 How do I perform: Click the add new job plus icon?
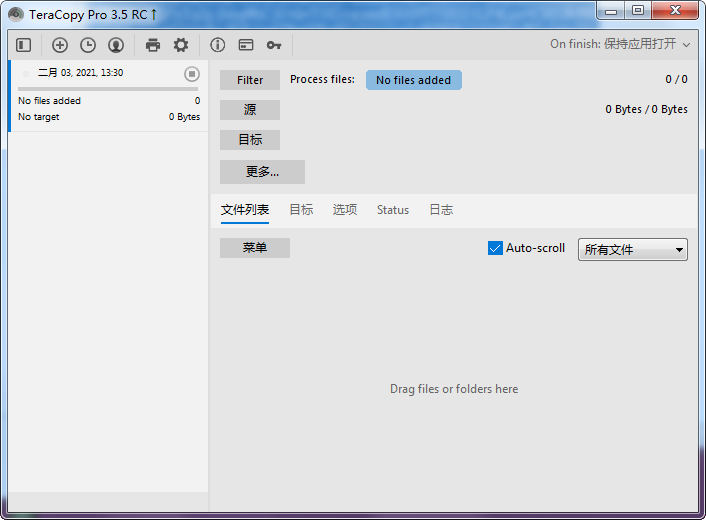[60, 45]
